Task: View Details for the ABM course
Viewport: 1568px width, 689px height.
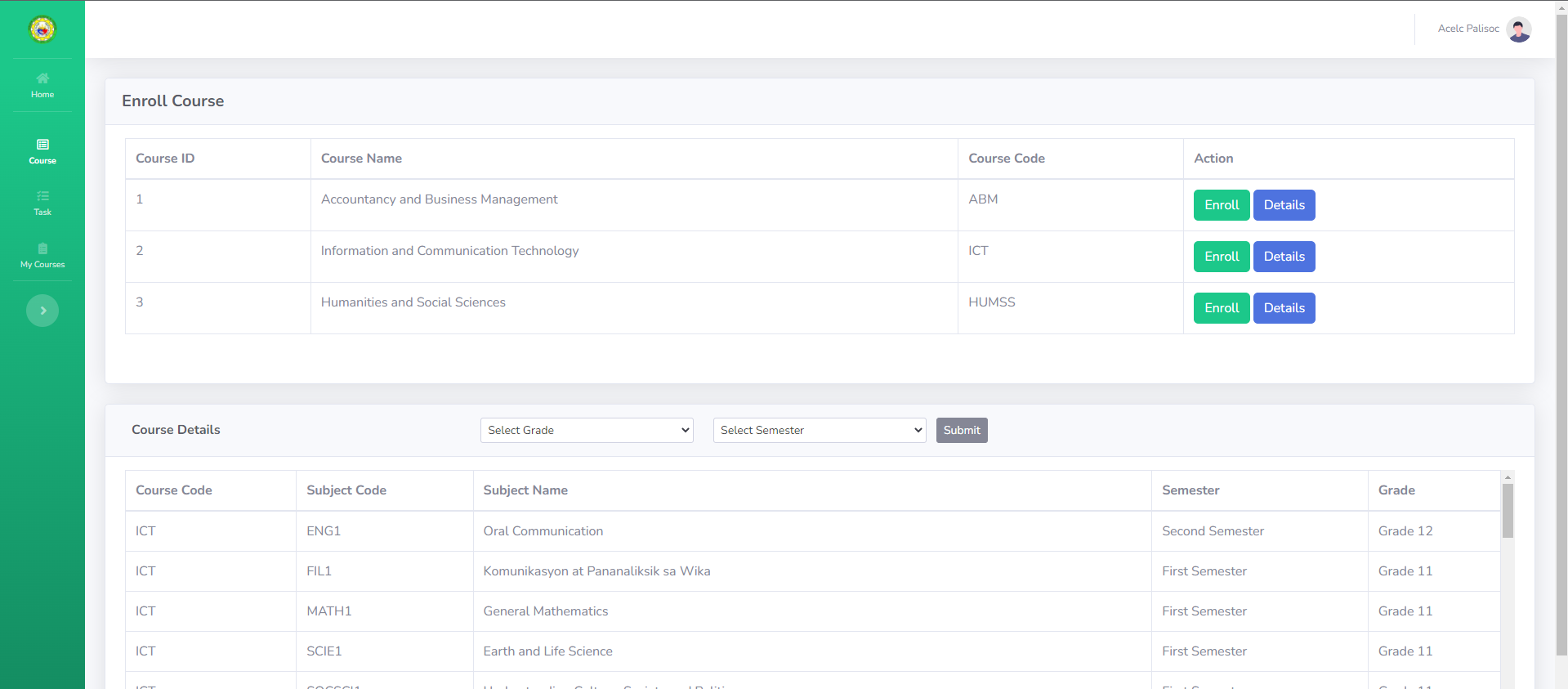Action: click(1284, 205)
